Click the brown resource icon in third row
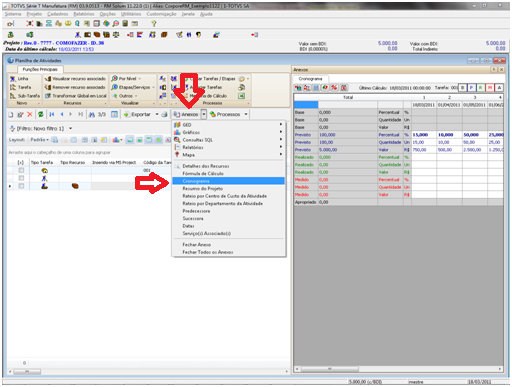Screen dimensions: 512x387 [x=75, y=186]
